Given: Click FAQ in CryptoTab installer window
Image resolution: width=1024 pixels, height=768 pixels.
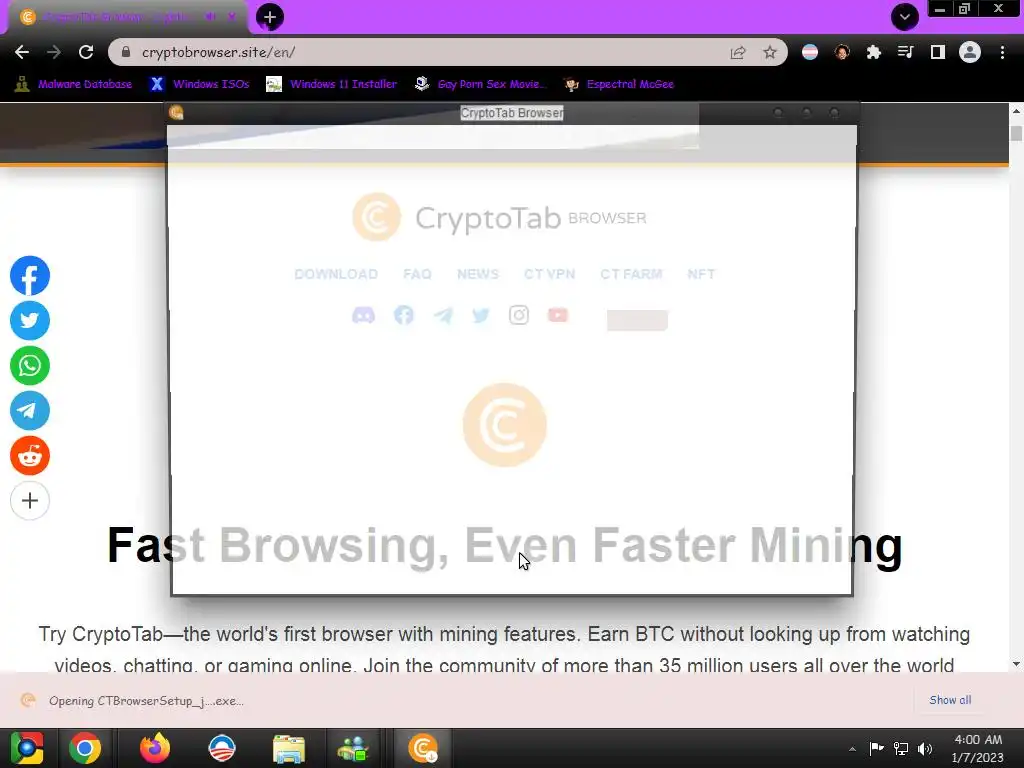Looking at the screenshot, I should [x=417, y=274].
